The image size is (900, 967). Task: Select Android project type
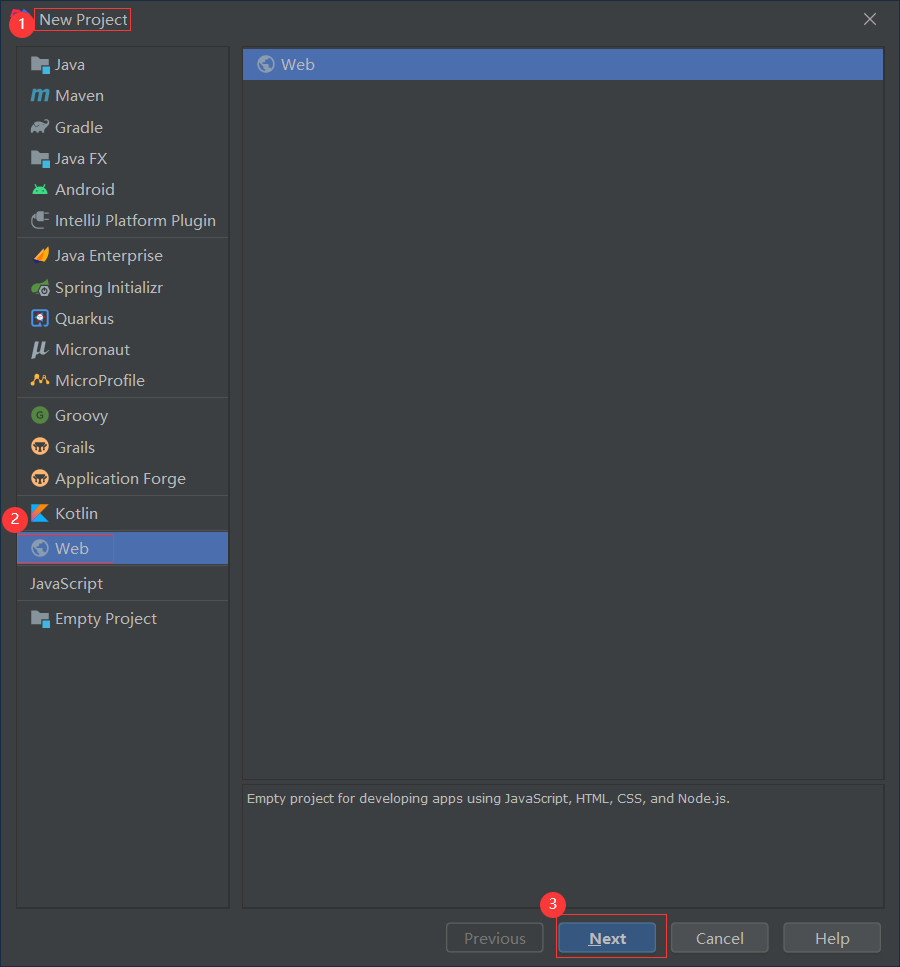123,189
